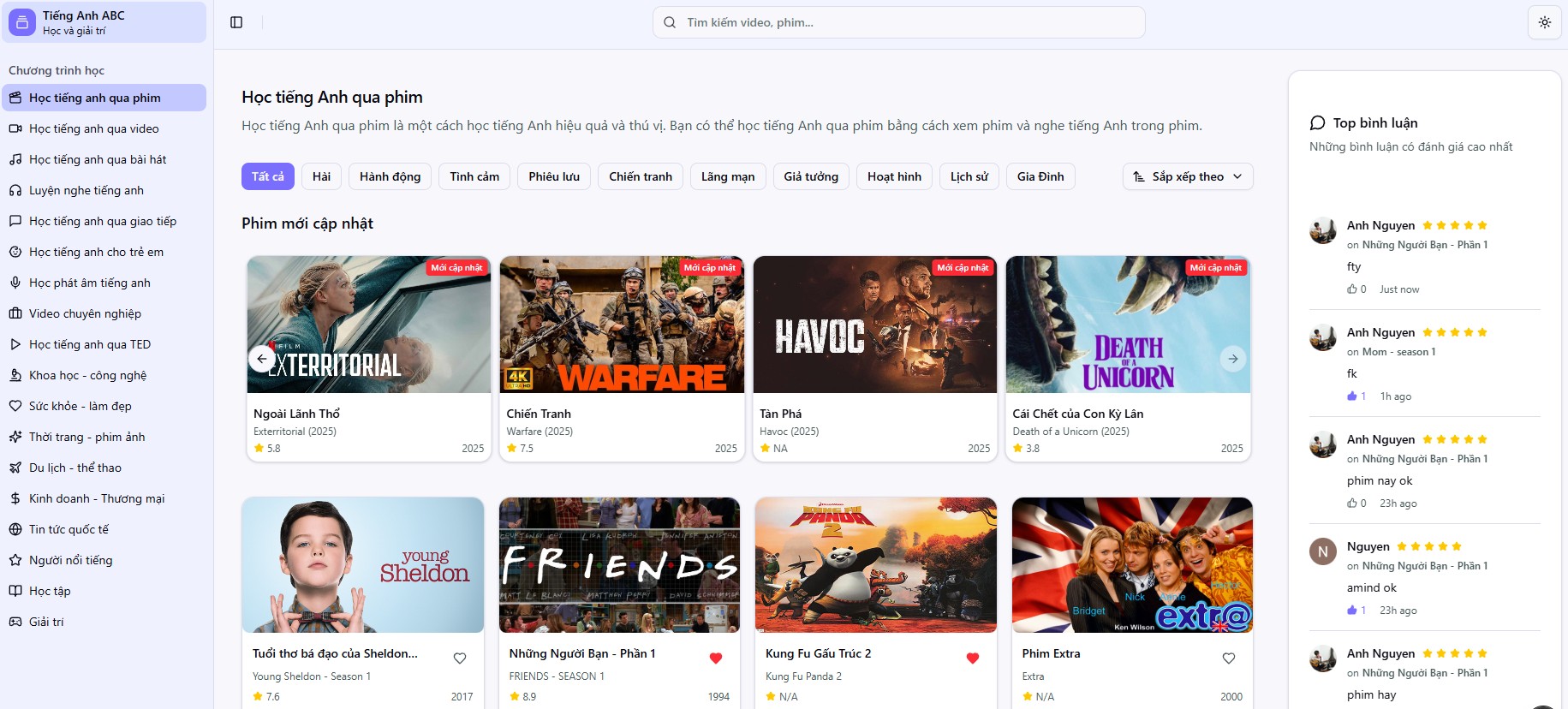This screenshot has width=1568, height=709.
Task: Click Video chuyên nghiệp icon
Action: coord(15,313)
